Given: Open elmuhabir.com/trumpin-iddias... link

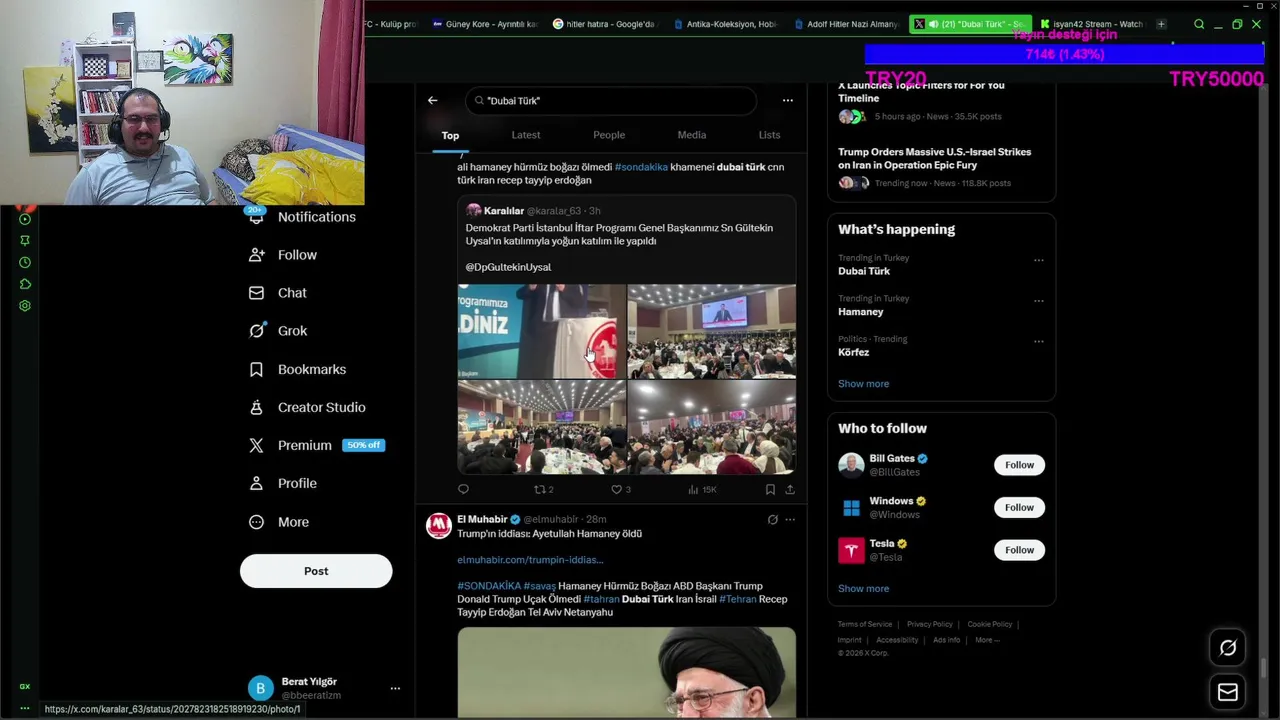Looking at the screenshot, I should pyautogui.click(x=530, y=560).
